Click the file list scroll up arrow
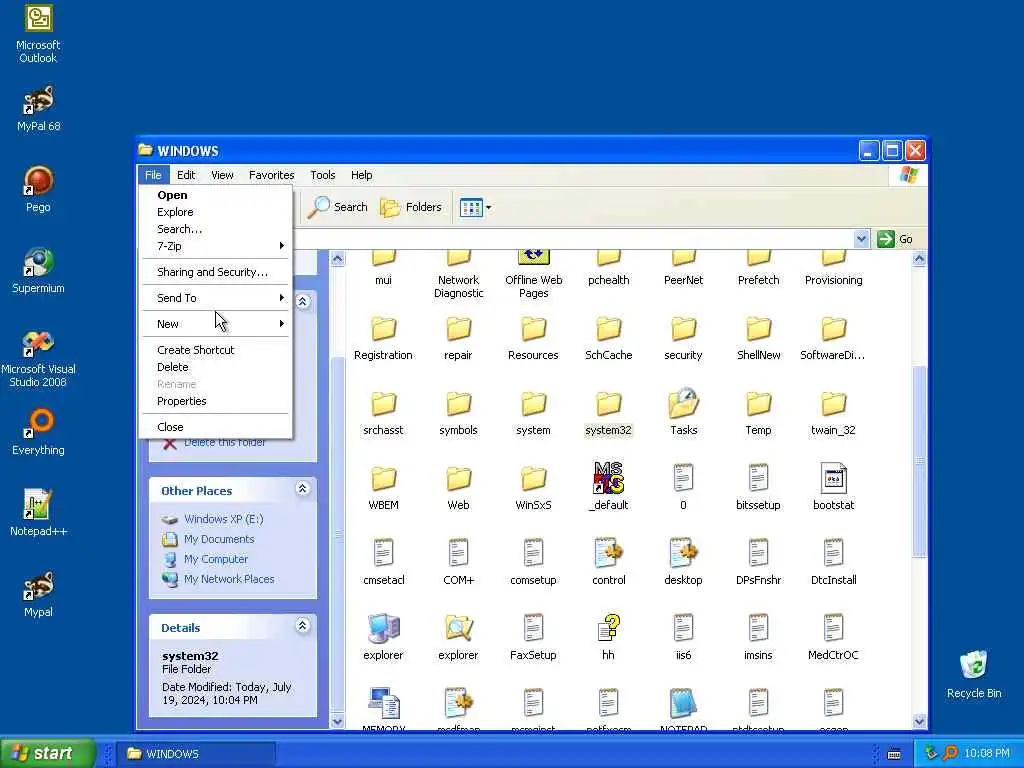 919,259
